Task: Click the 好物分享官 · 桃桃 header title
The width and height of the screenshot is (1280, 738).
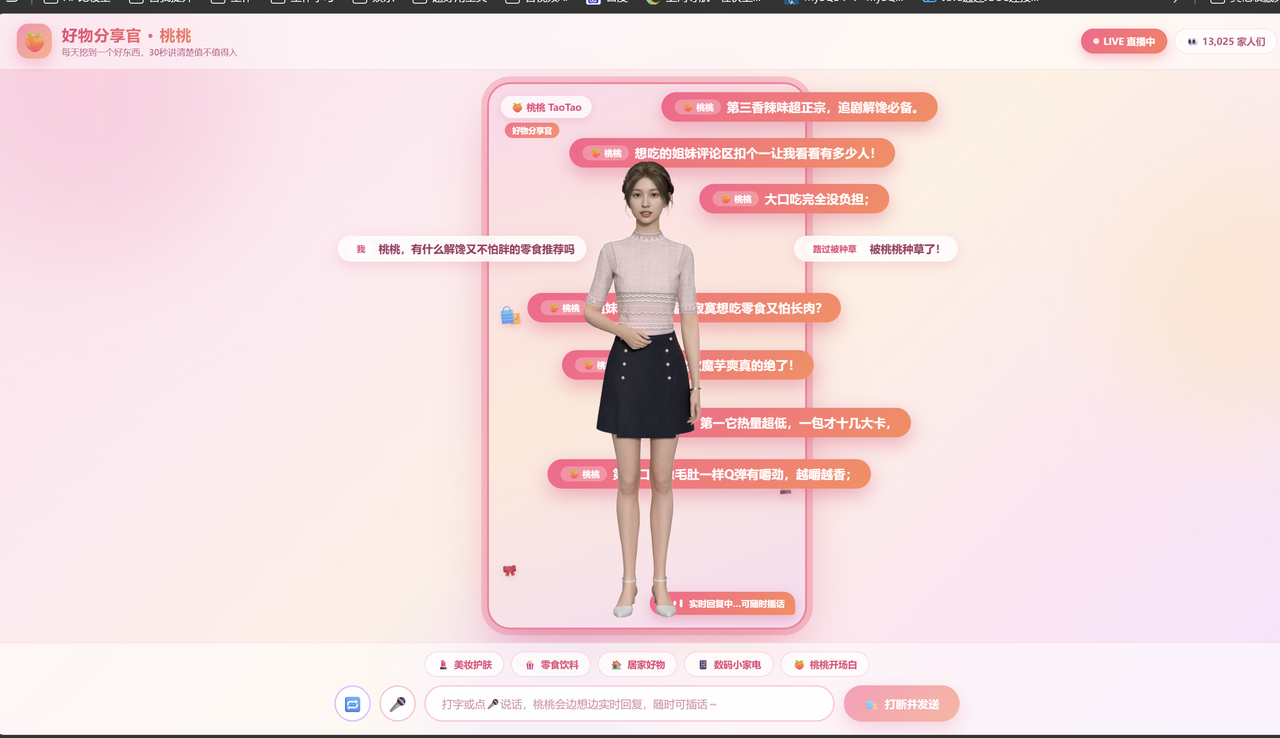Action: point(126,36)
